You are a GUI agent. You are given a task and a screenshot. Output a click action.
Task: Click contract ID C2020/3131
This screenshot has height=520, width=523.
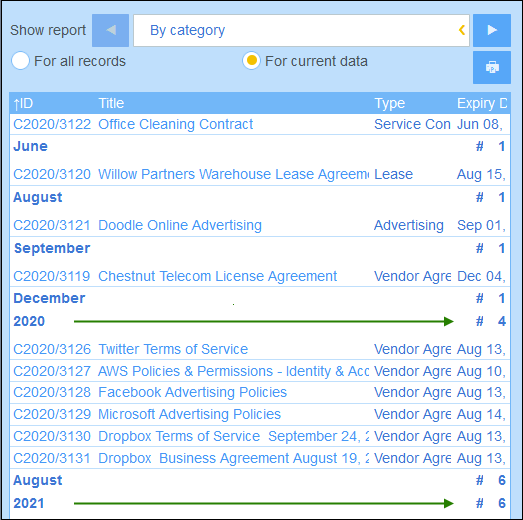(x=52, y=459)
